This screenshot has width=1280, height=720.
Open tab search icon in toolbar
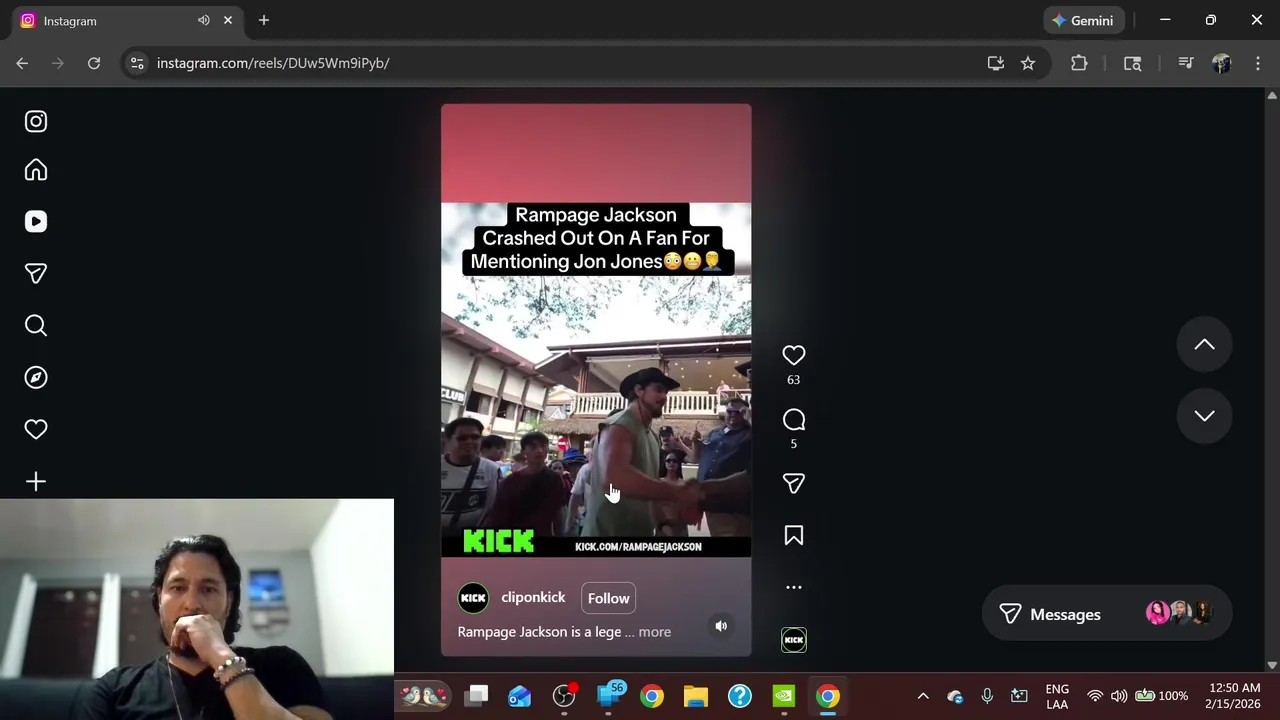coord(1132,63)
